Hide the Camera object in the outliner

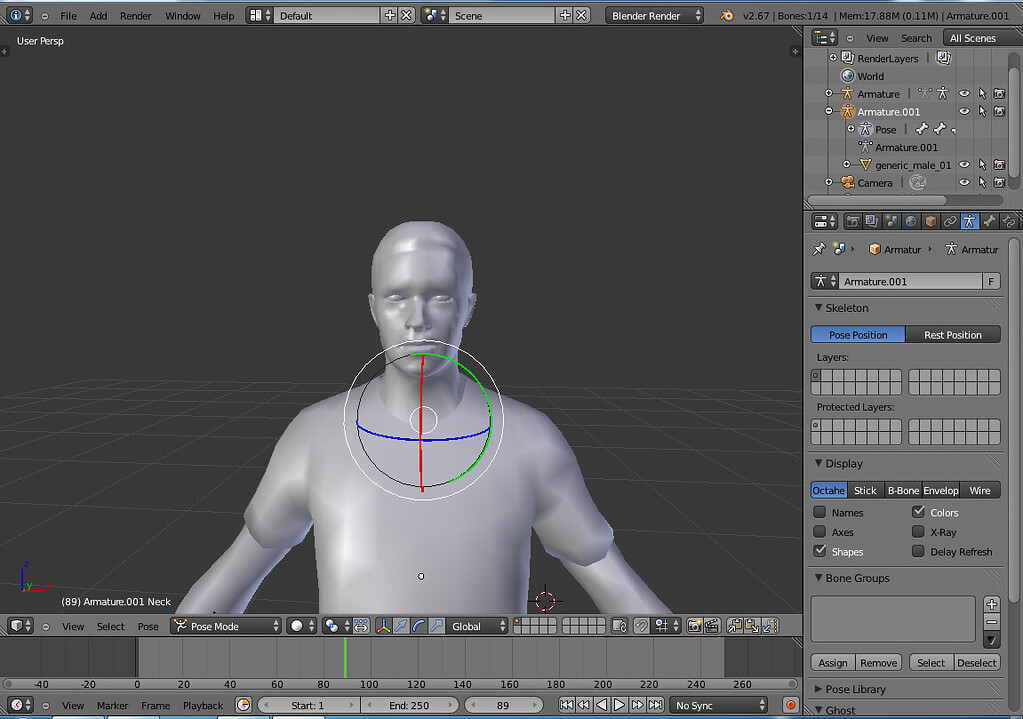coord(963,182)
